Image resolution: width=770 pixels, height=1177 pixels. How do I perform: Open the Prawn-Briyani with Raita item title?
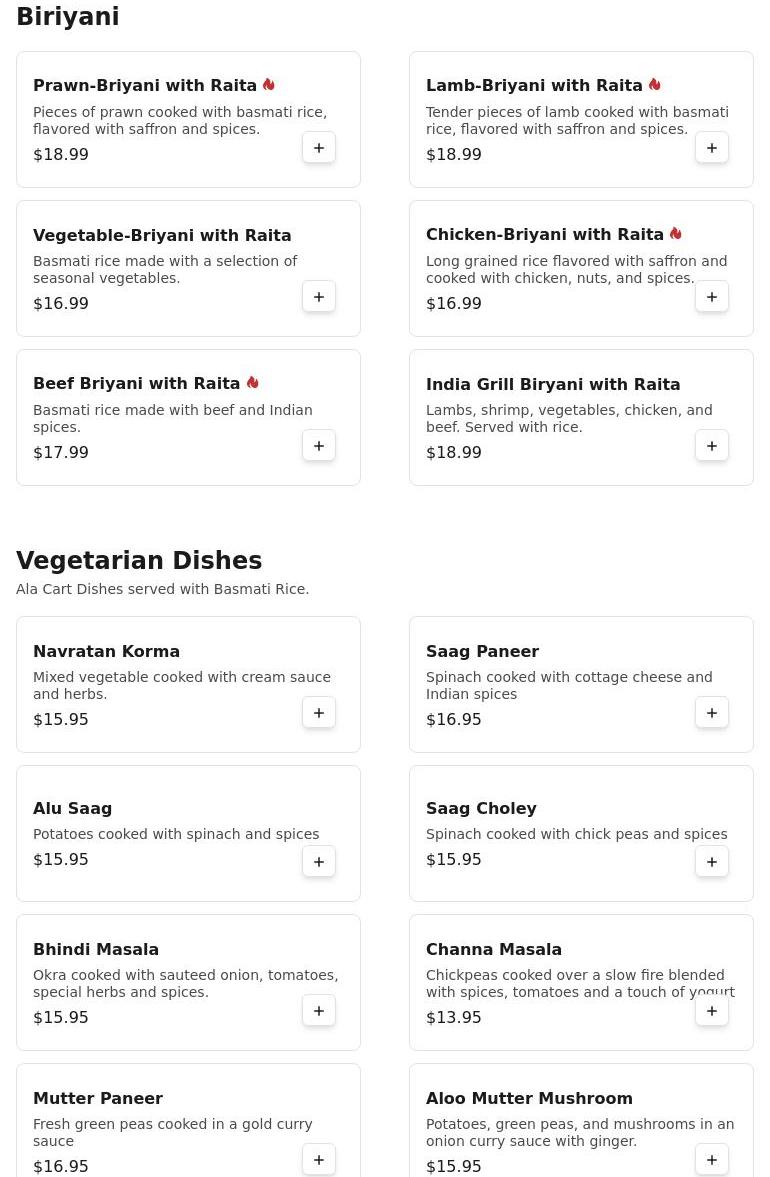click(x=145, y=86)
